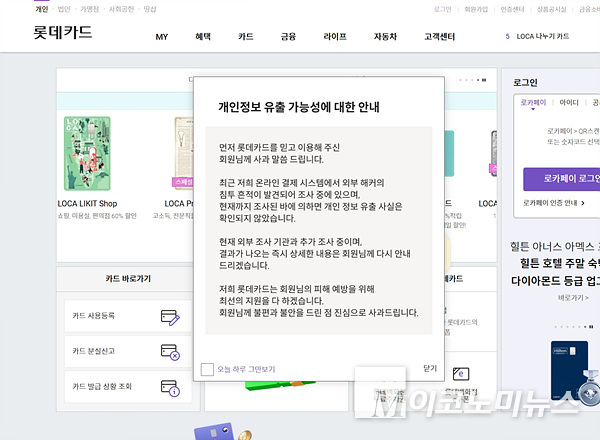This screenshot has height=440, width=600.
Task: Click the 카드 분실신고 row label
Action: [93, 351]
